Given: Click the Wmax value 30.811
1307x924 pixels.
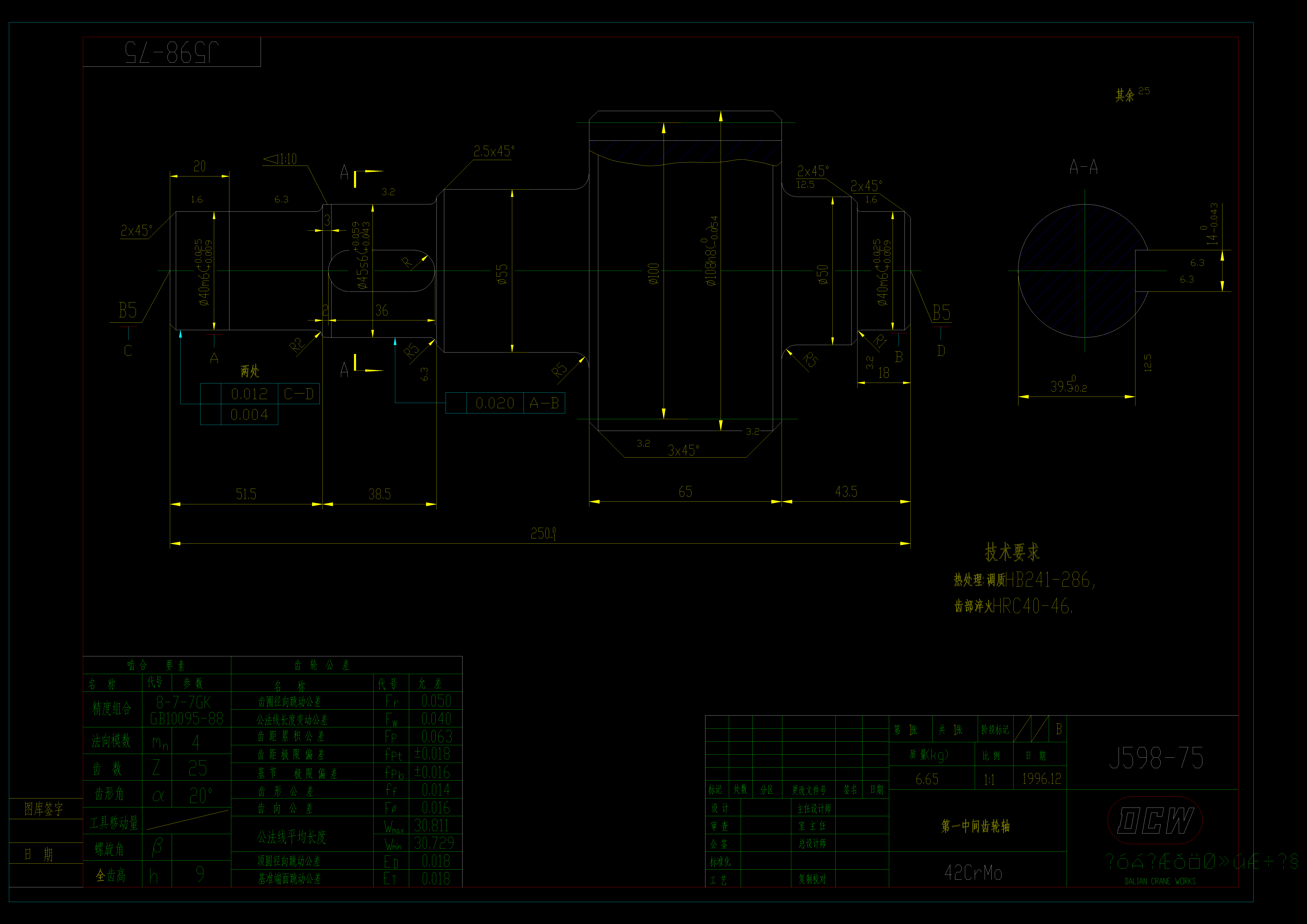Looking at the screenshot, I should pos(432,825).
